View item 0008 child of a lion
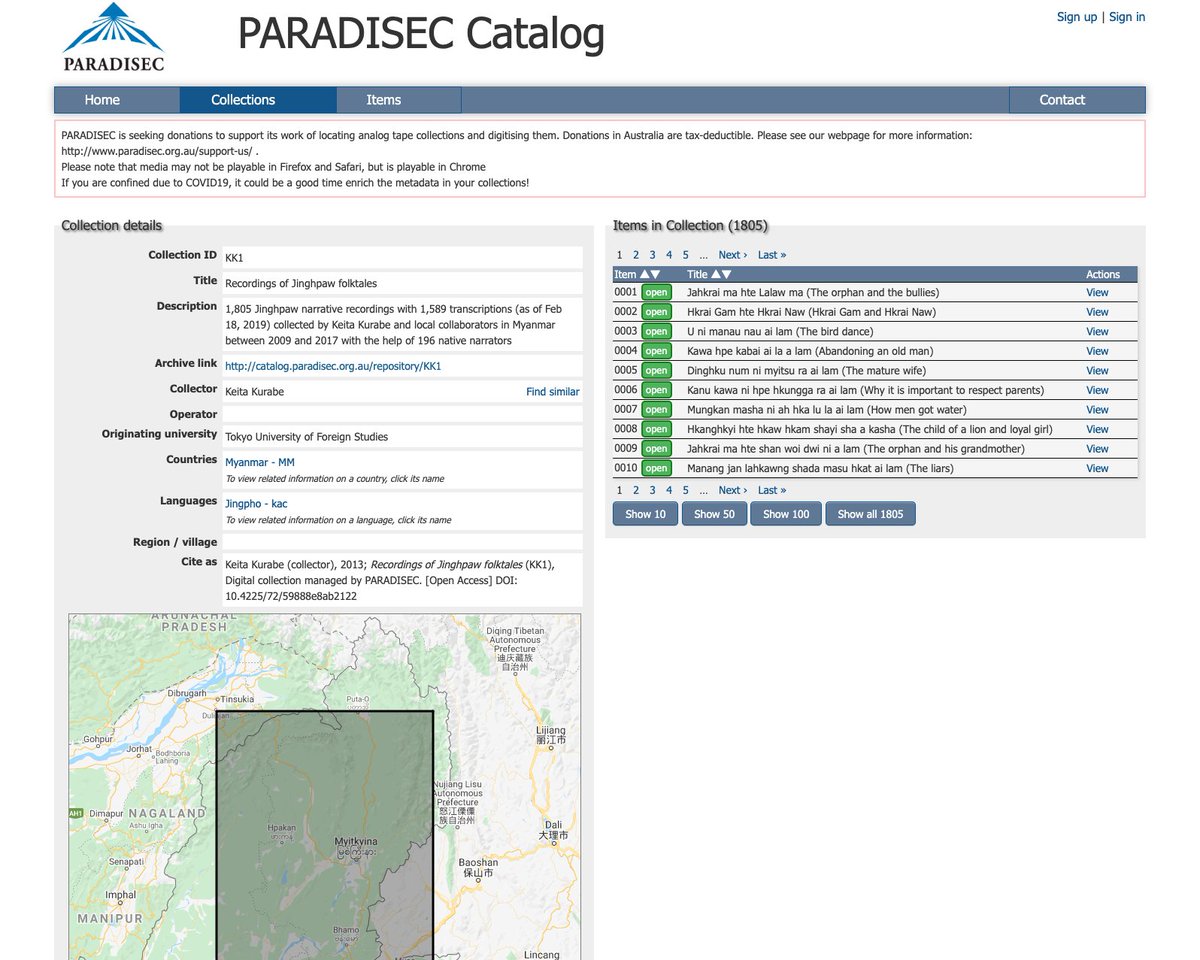Viewport: 1200px width, 960px height. tap(1097, 429)
